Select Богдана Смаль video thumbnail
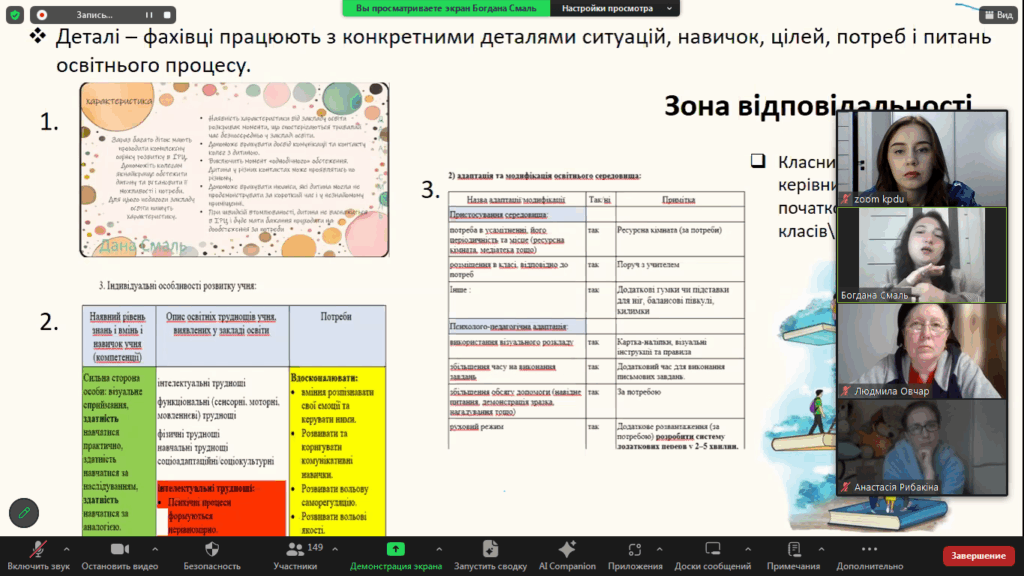This screenshot has height=576, width=1024. pos(922,254)
